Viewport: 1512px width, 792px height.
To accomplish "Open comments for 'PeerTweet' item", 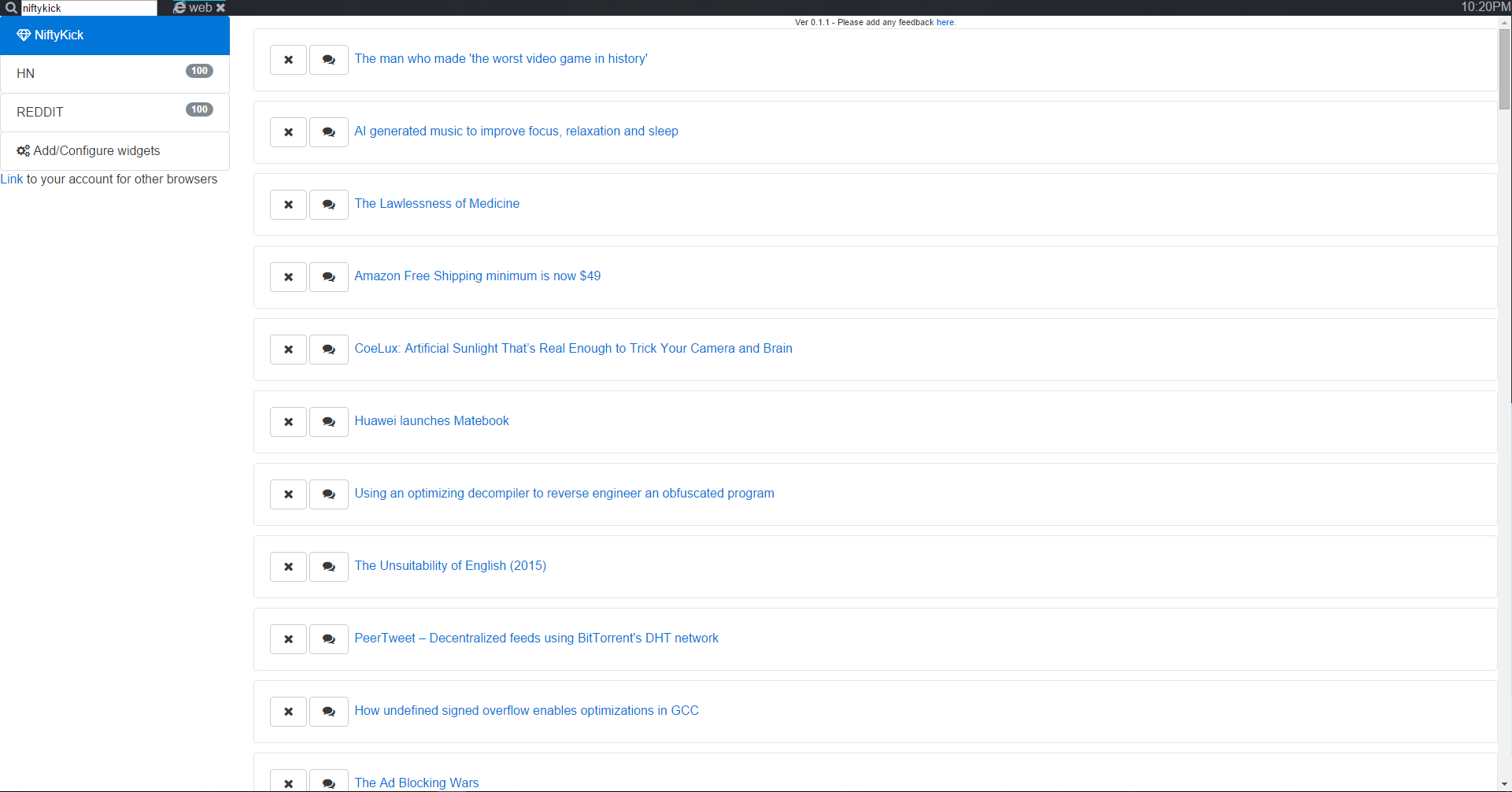I will (x=329, y=639).
